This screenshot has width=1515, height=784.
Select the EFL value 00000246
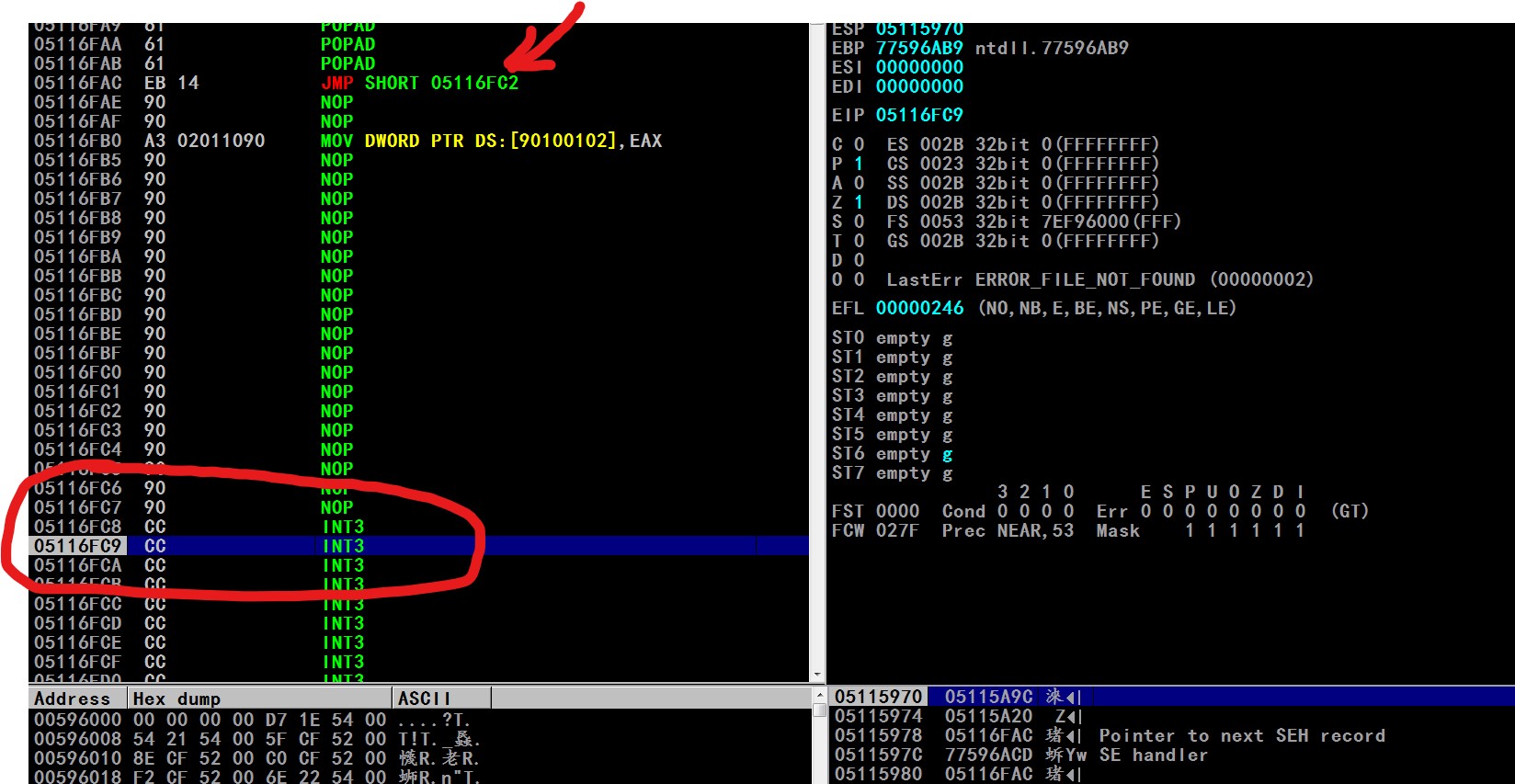coord(919,308)
